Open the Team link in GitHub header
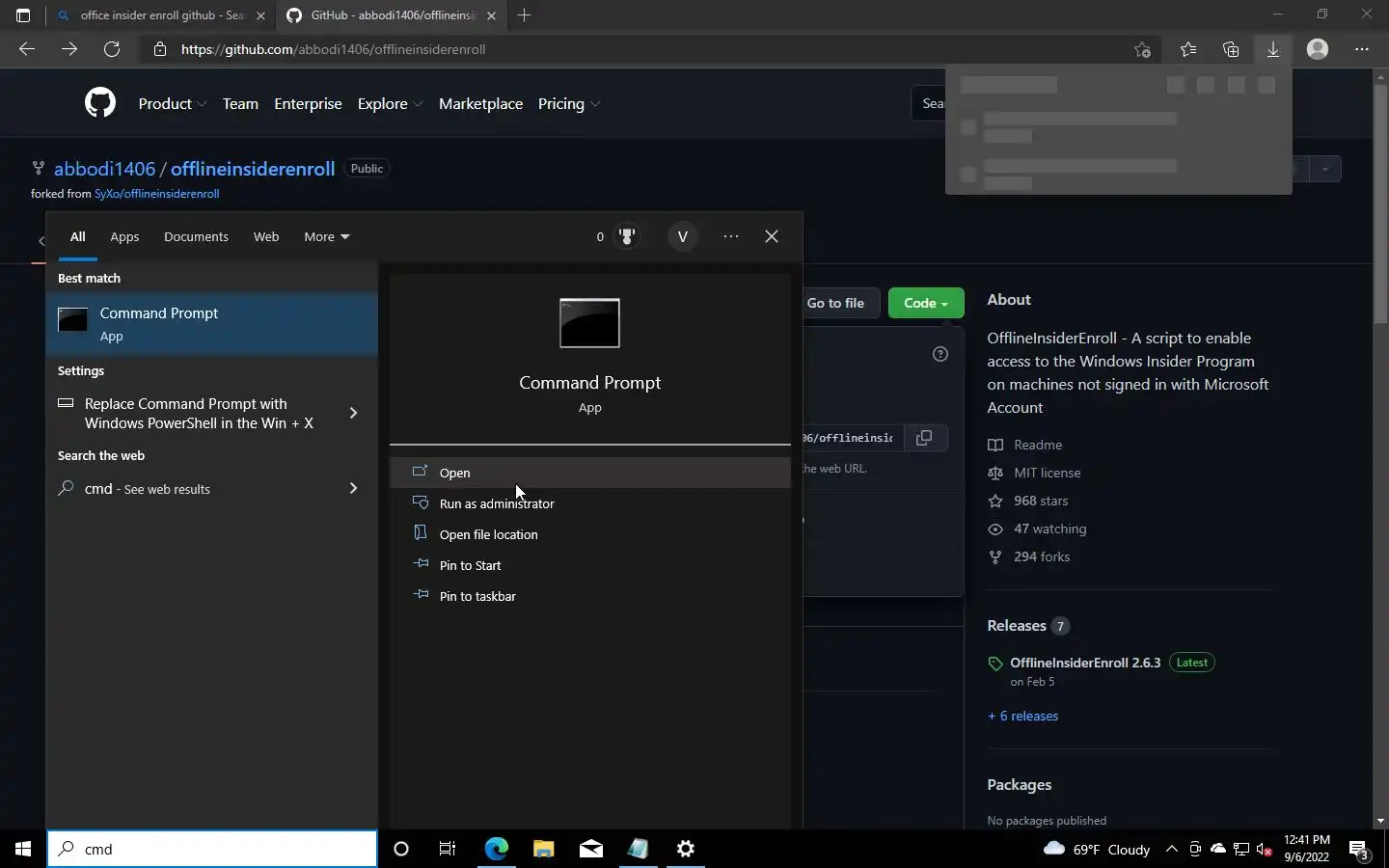 (x=240, y=104)
